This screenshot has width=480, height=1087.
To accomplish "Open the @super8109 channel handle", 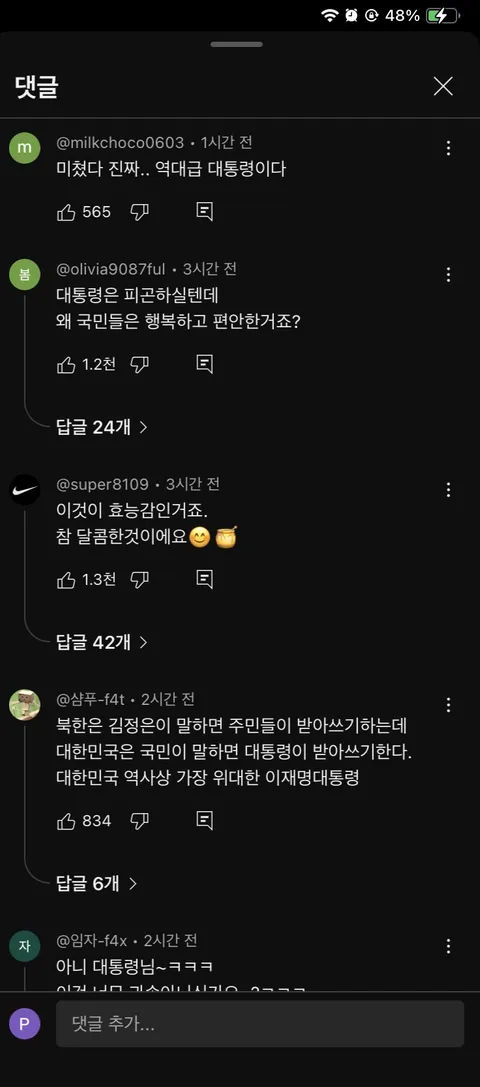I will pyautogui.click(x=105, y=483).
